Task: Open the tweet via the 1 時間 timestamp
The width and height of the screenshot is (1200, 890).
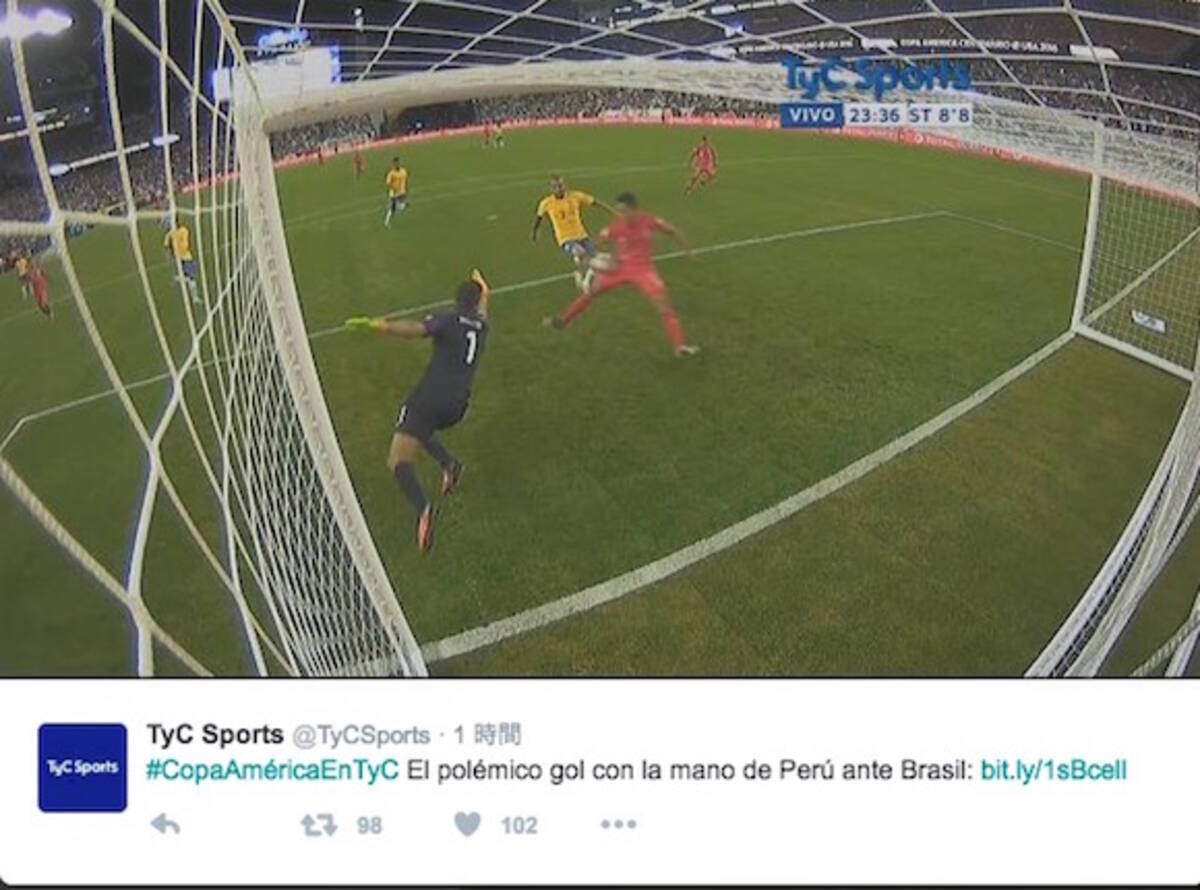Action: (487, 735)
